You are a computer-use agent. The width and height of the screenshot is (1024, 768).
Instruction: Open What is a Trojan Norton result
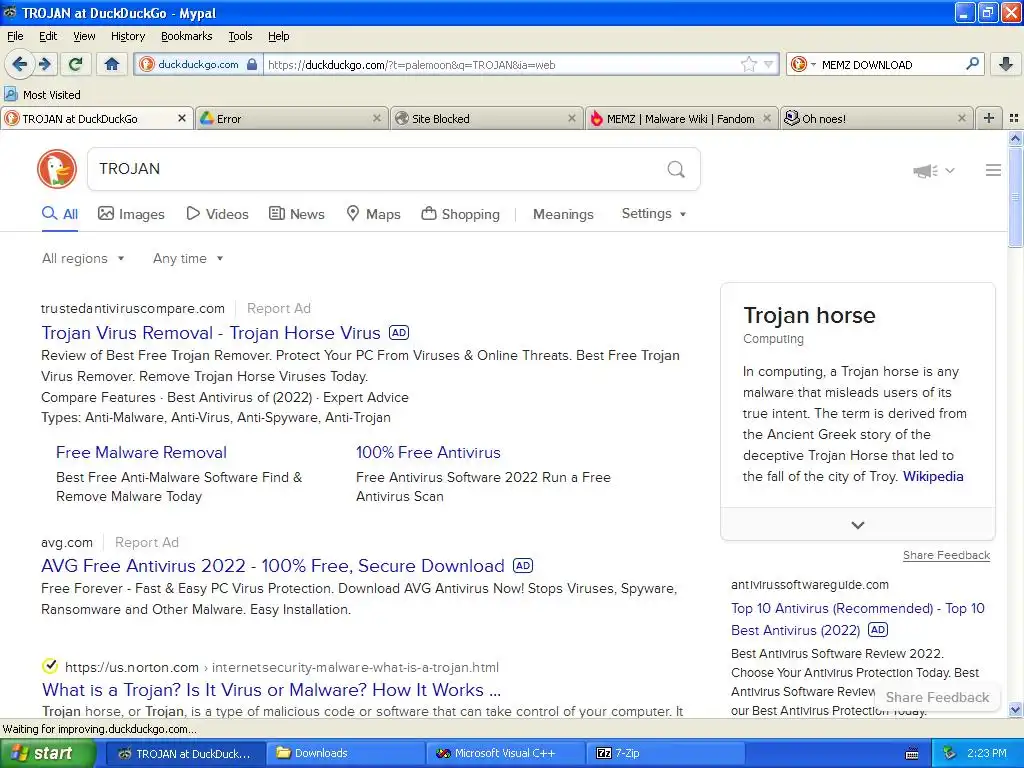tap(271, 690)
